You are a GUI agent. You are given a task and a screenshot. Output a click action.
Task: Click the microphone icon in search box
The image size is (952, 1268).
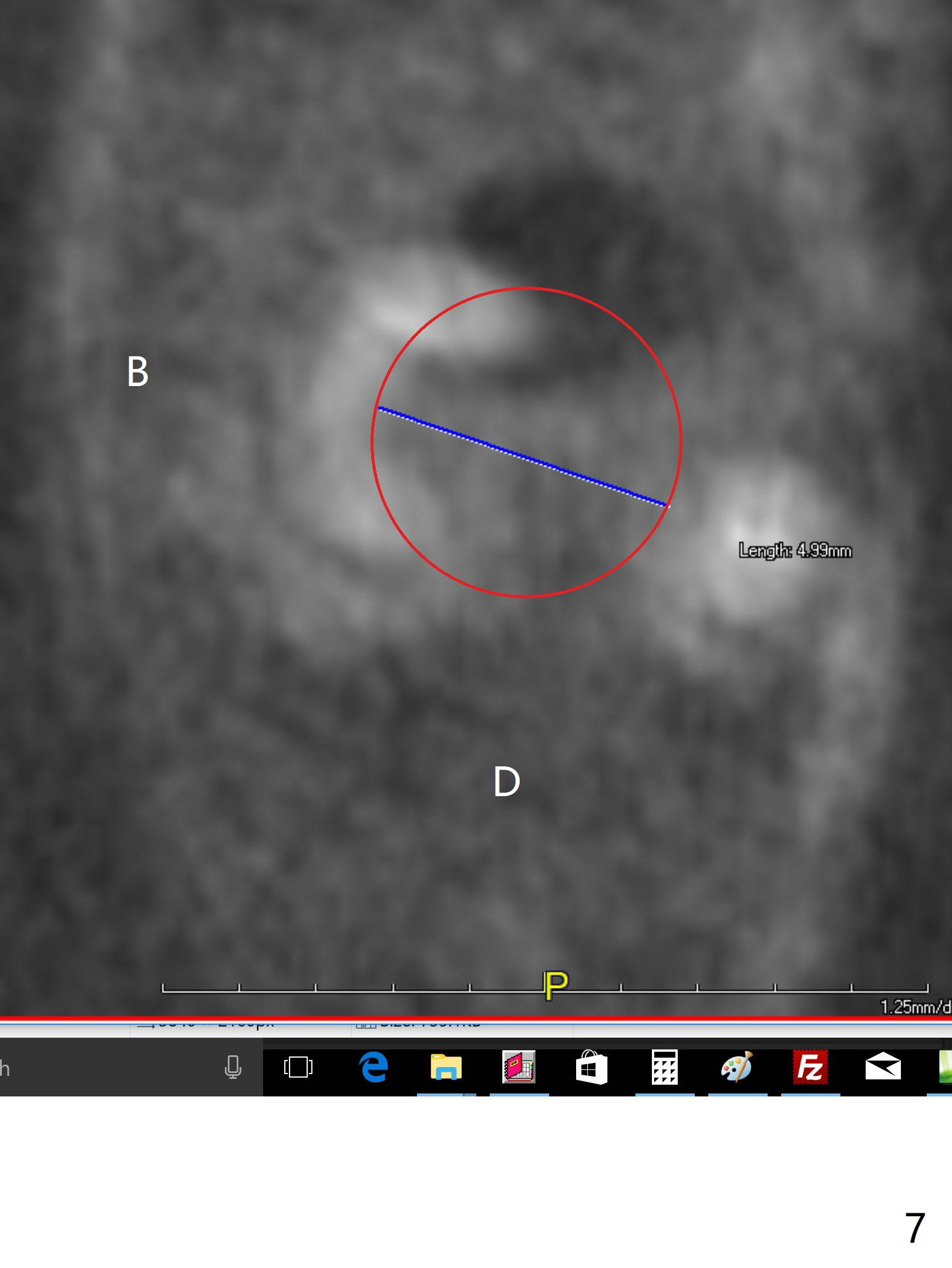[233, 1067]
